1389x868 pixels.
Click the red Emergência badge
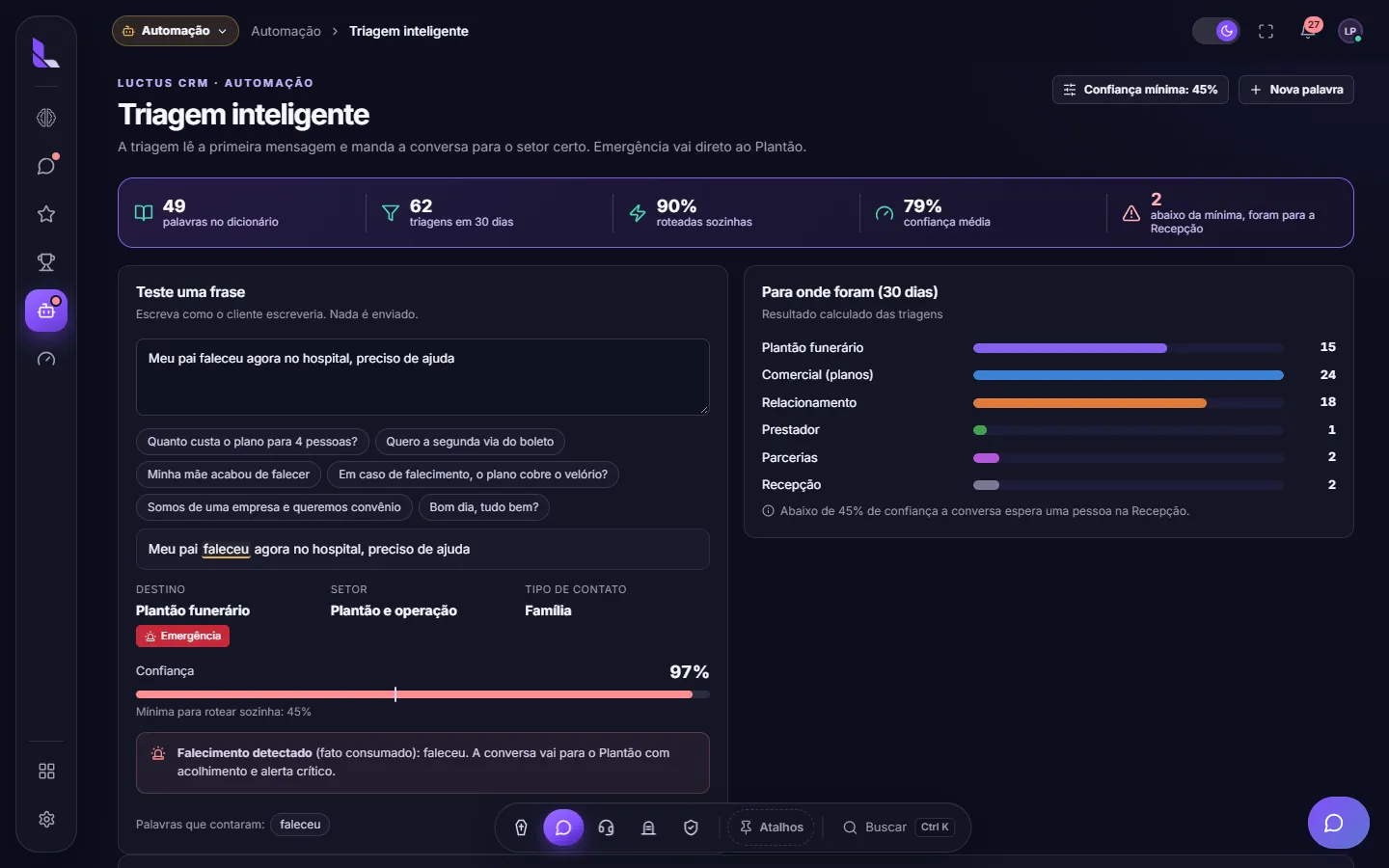coord(182,637)
